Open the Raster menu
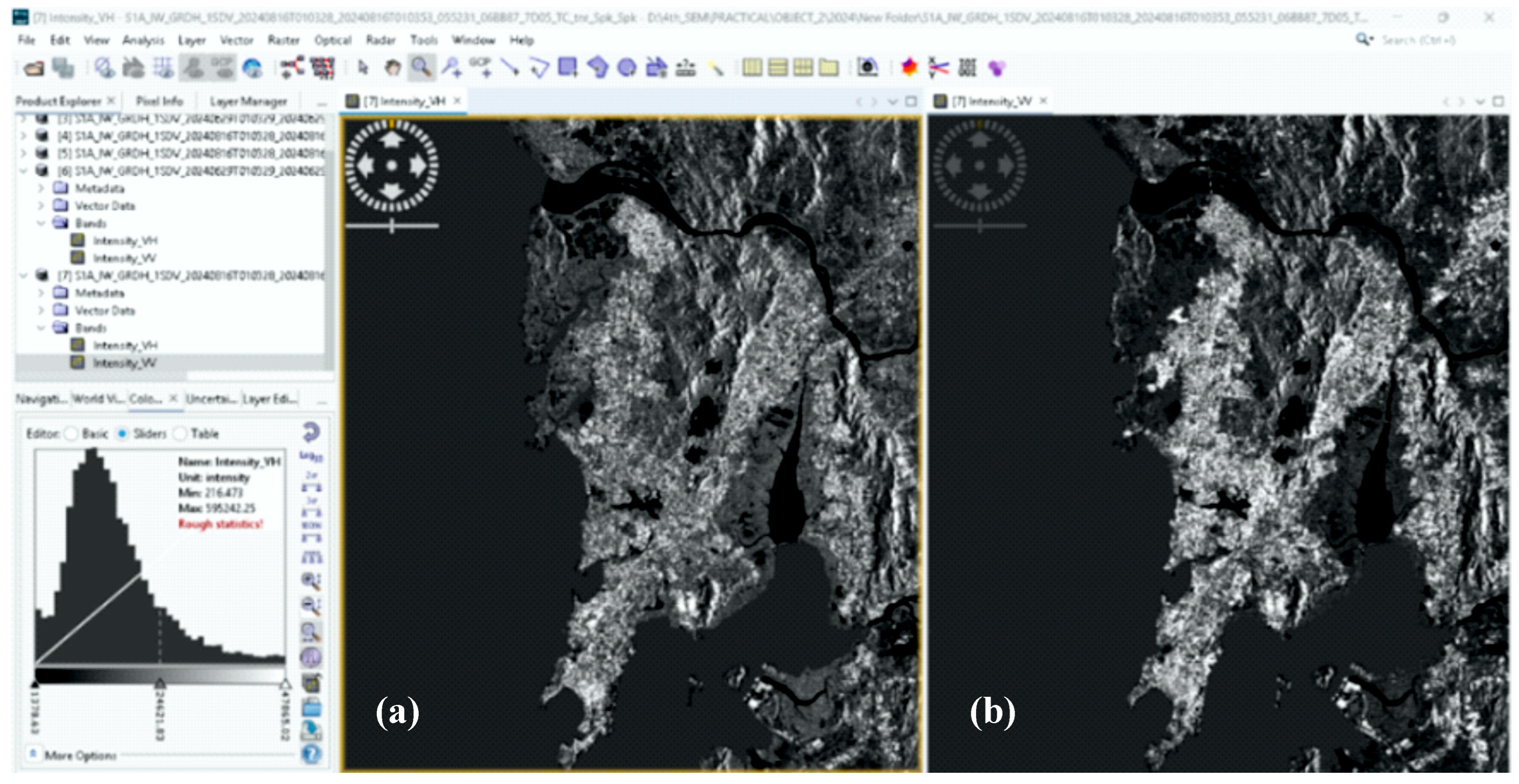The image size is (1519, 784). (x=284, y=40)
